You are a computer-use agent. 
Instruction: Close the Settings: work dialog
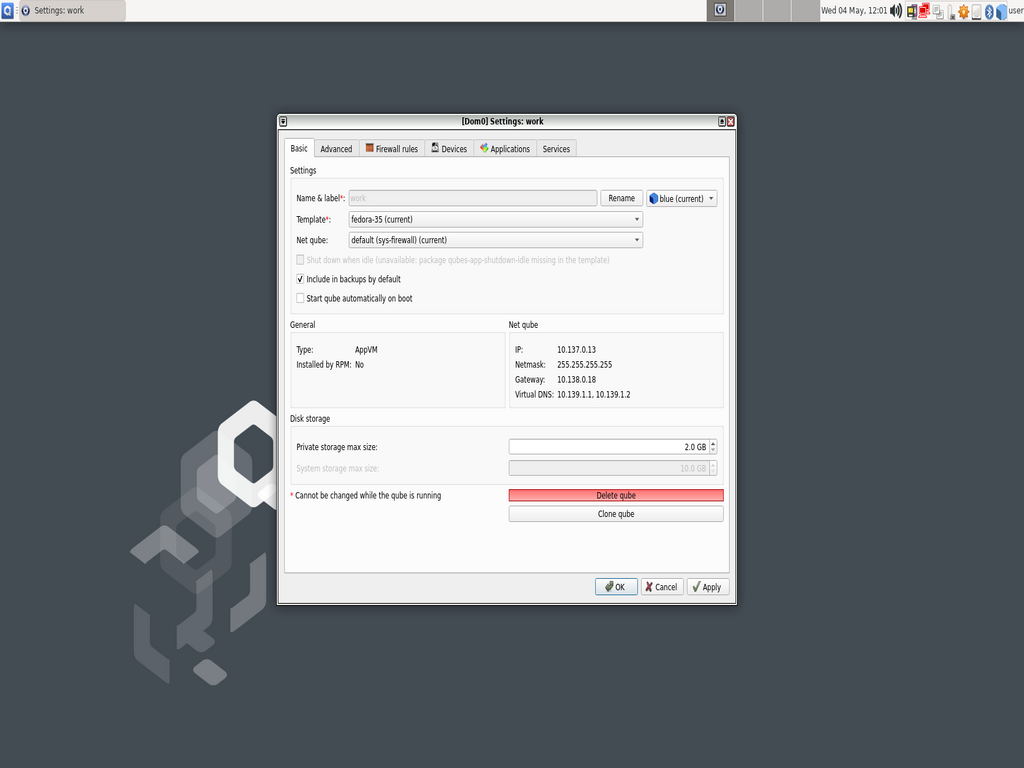731,121
